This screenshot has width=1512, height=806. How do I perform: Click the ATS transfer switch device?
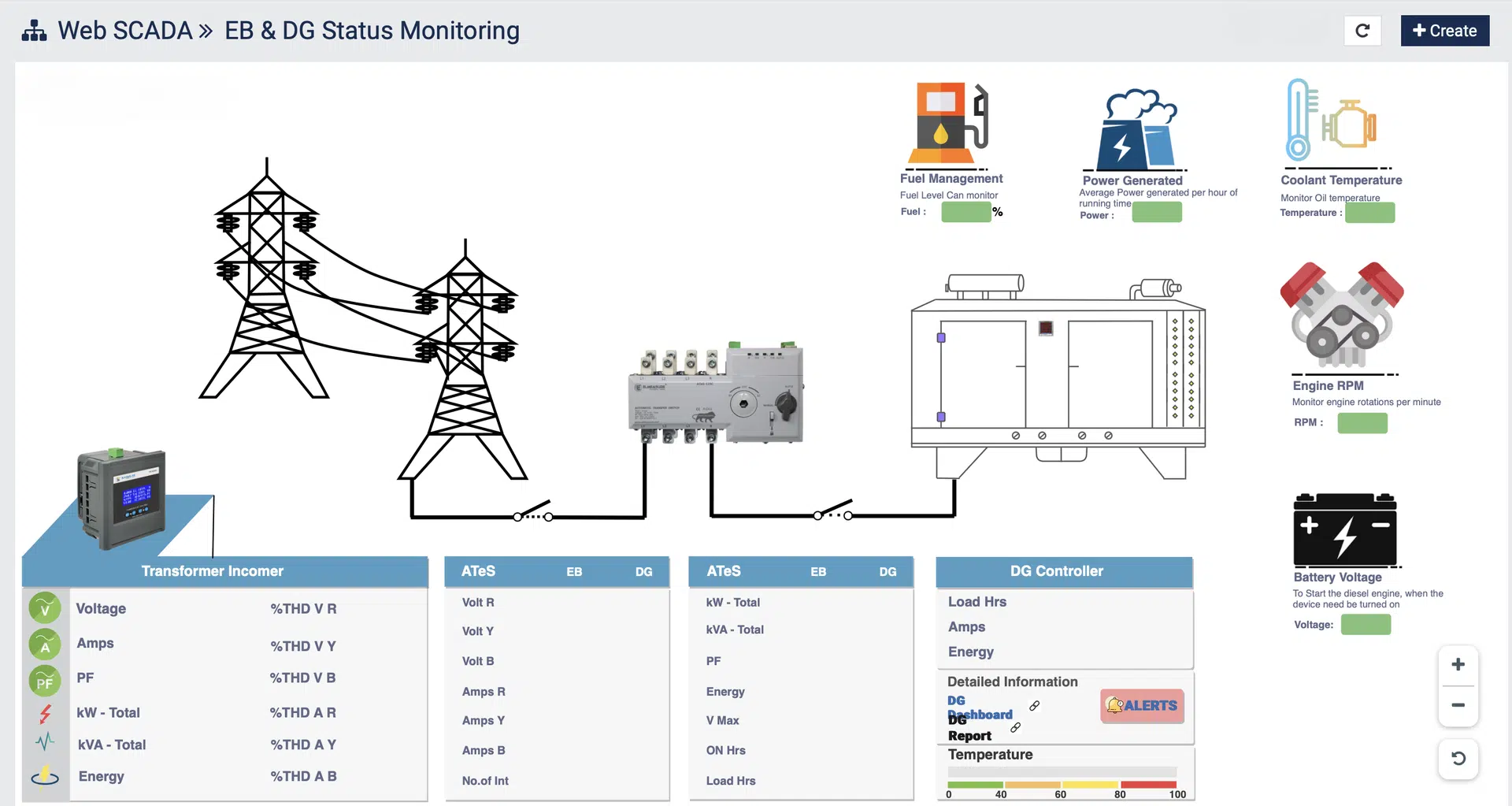716,393
